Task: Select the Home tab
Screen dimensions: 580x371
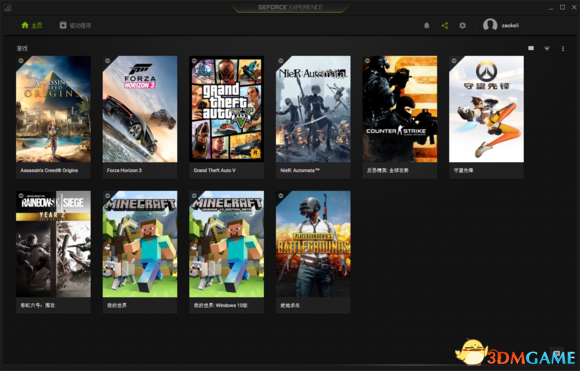Action: coord(31,25)
